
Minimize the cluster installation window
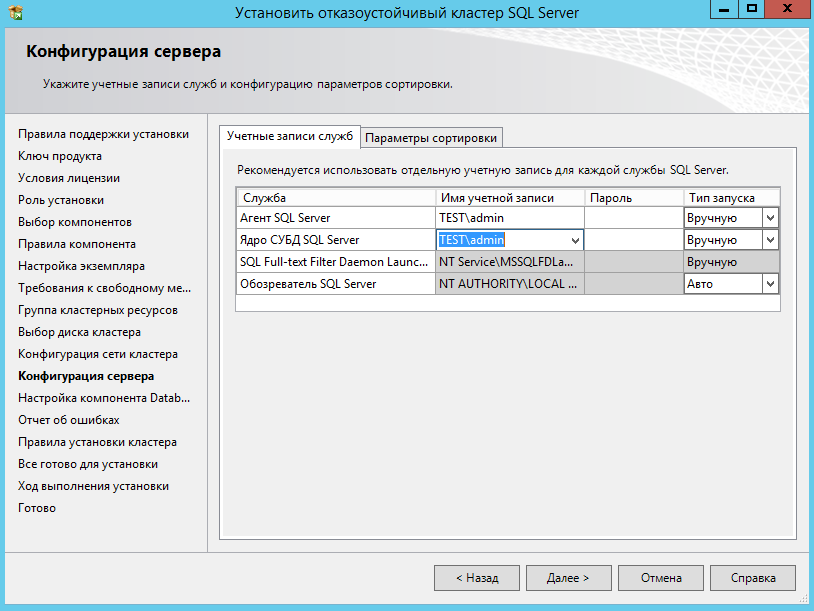pos(724,9)
